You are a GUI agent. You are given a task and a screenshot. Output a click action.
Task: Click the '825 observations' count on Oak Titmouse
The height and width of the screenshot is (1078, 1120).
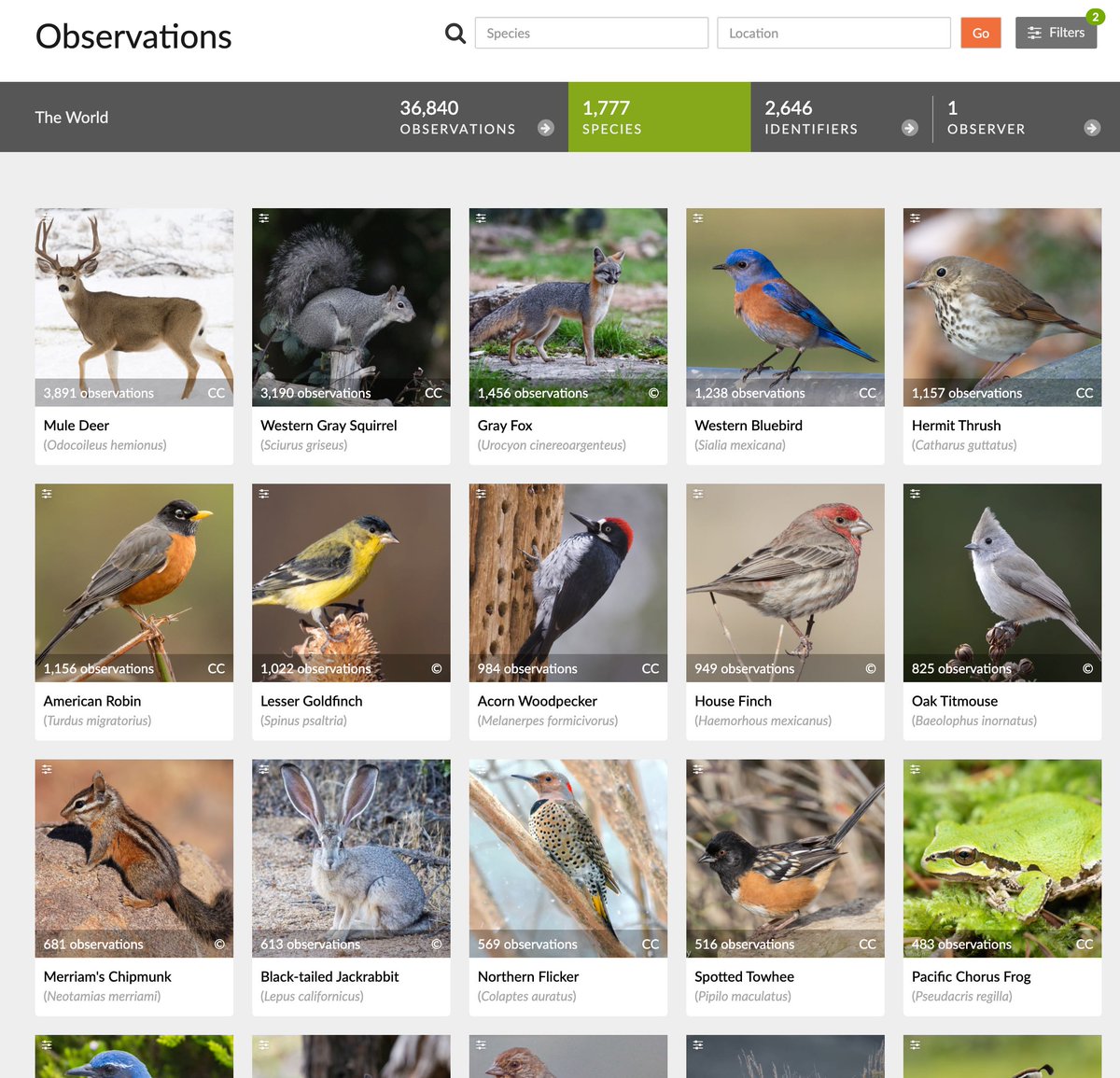pyautogui.click(x=961, y=668)
